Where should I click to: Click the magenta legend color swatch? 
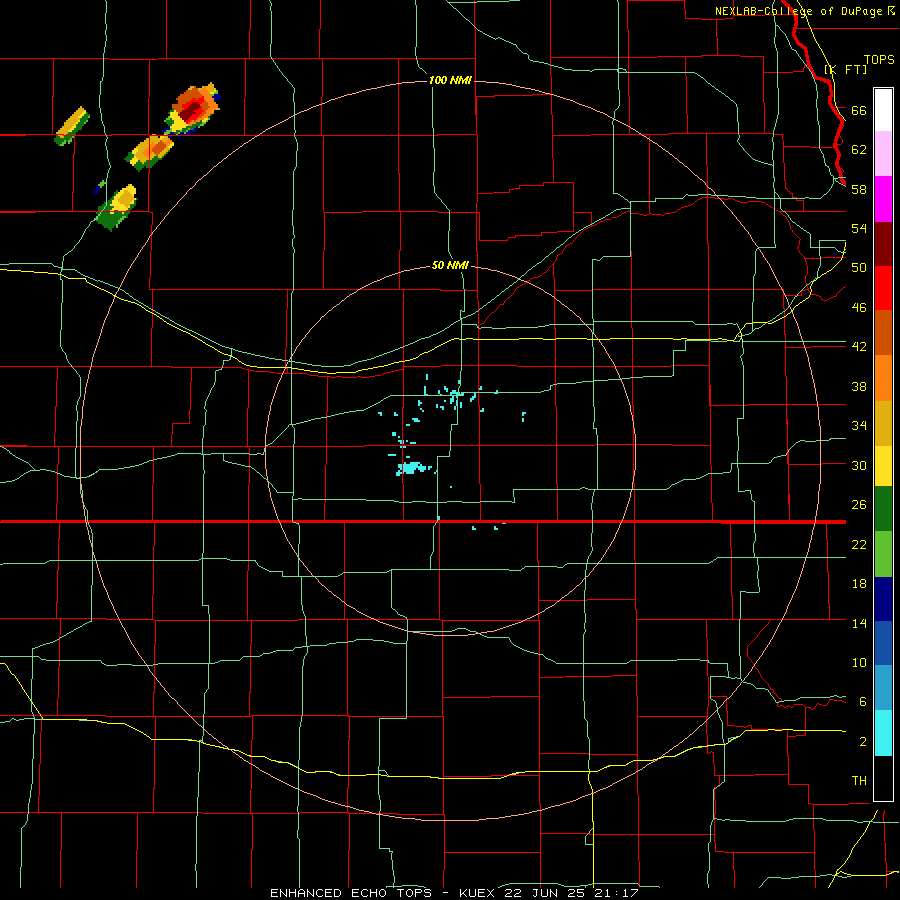tap(883, 199)
